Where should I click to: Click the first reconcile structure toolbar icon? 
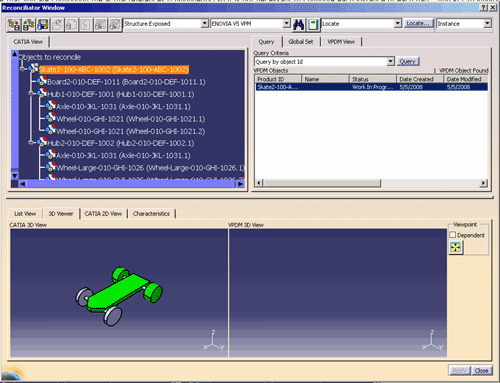[14, 24]
